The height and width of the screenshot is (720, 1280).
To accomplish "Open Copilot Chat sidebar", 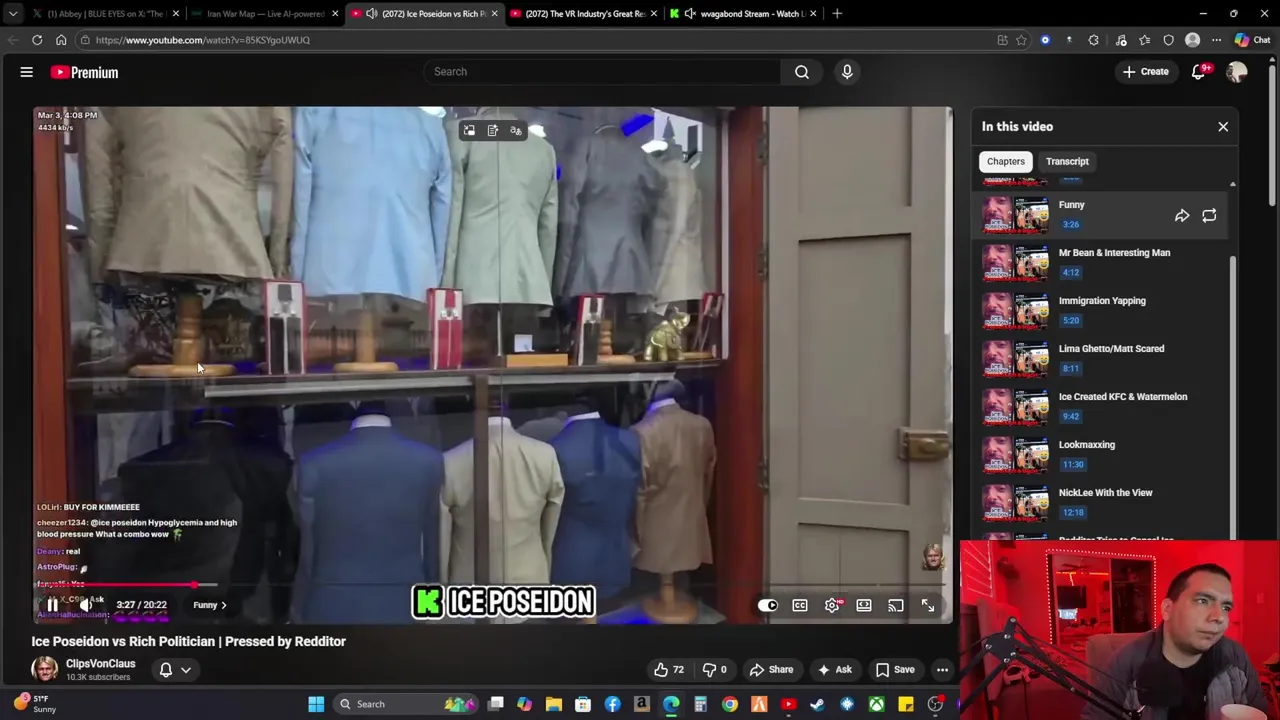I will [1251, 40].
